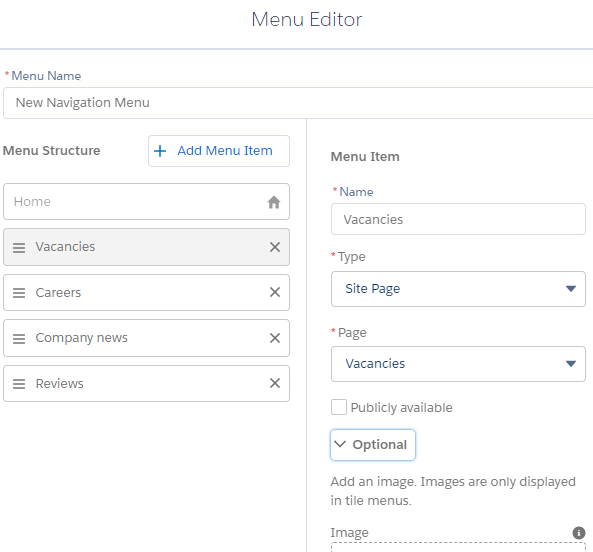
Task: Collapse the Optional section
Action: 373,445
